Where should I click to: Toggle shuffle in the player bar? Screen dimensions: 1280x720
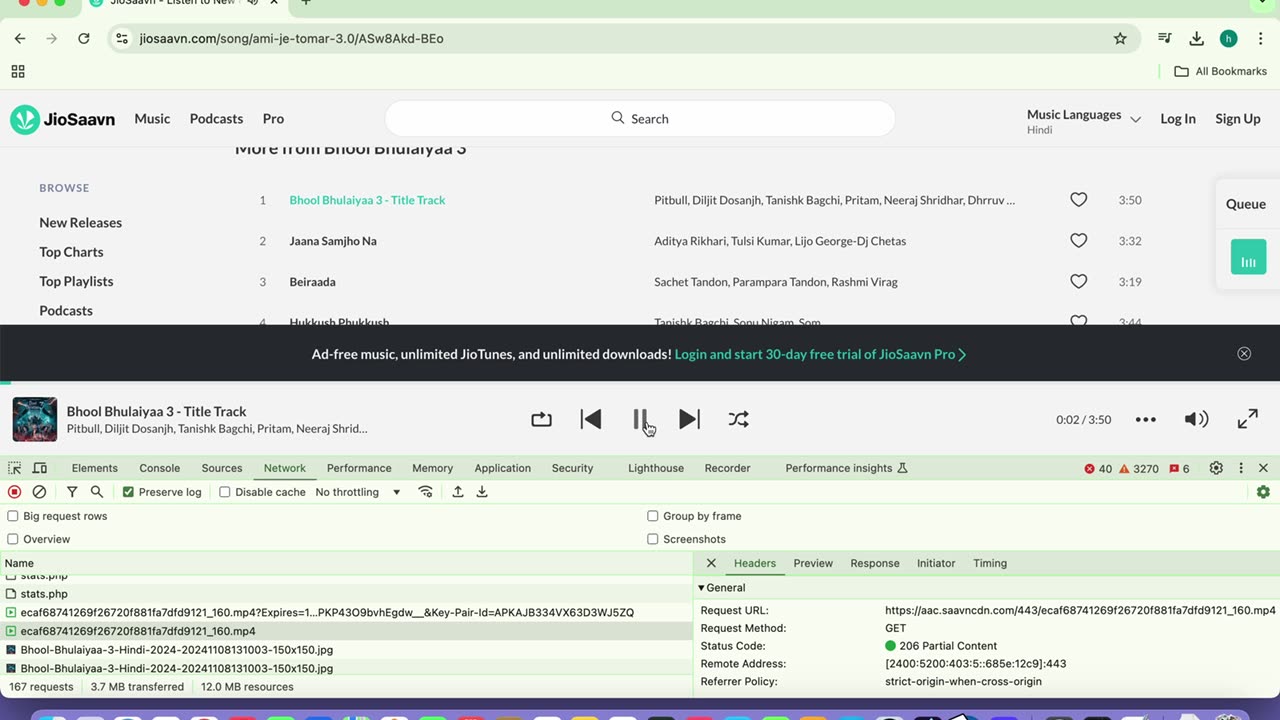click(738, 420)
